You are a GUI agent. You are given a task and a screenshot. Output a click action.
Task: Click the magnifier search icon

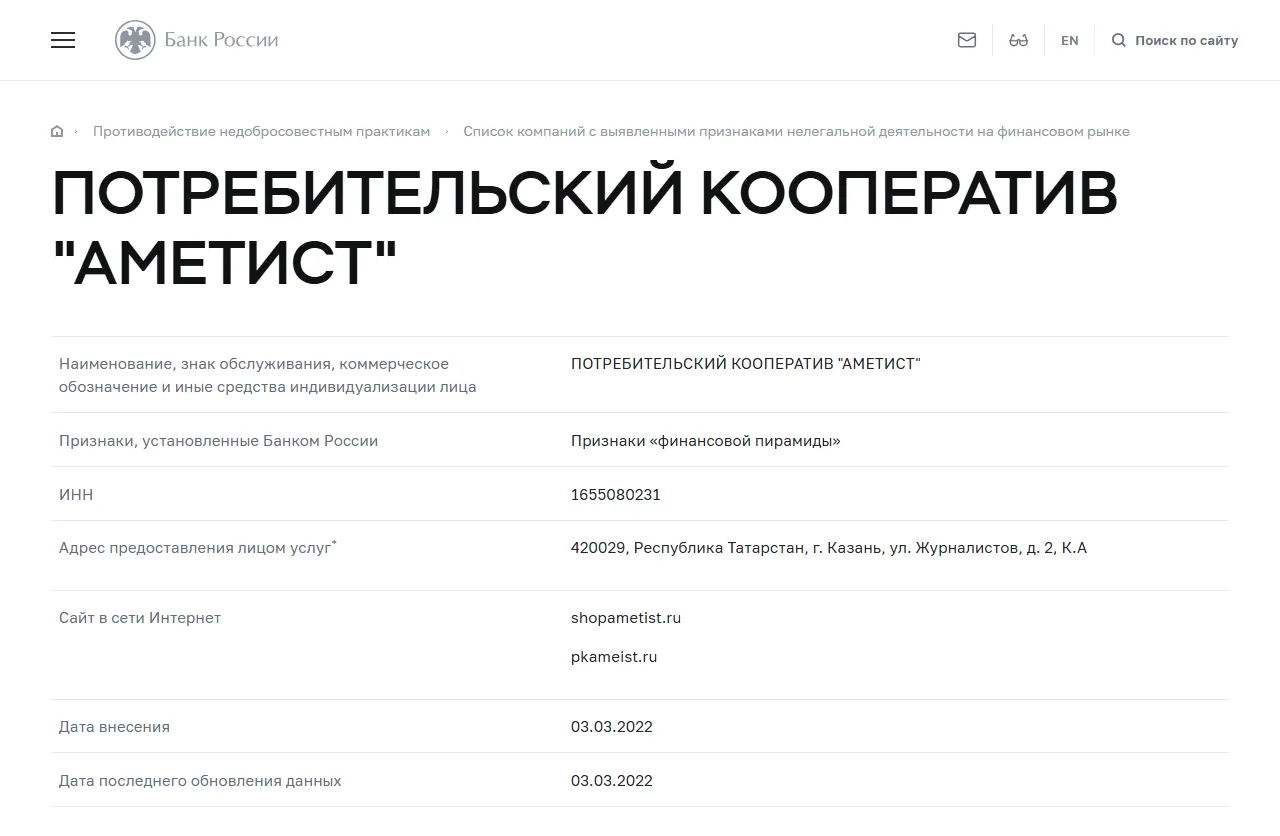1119,40
